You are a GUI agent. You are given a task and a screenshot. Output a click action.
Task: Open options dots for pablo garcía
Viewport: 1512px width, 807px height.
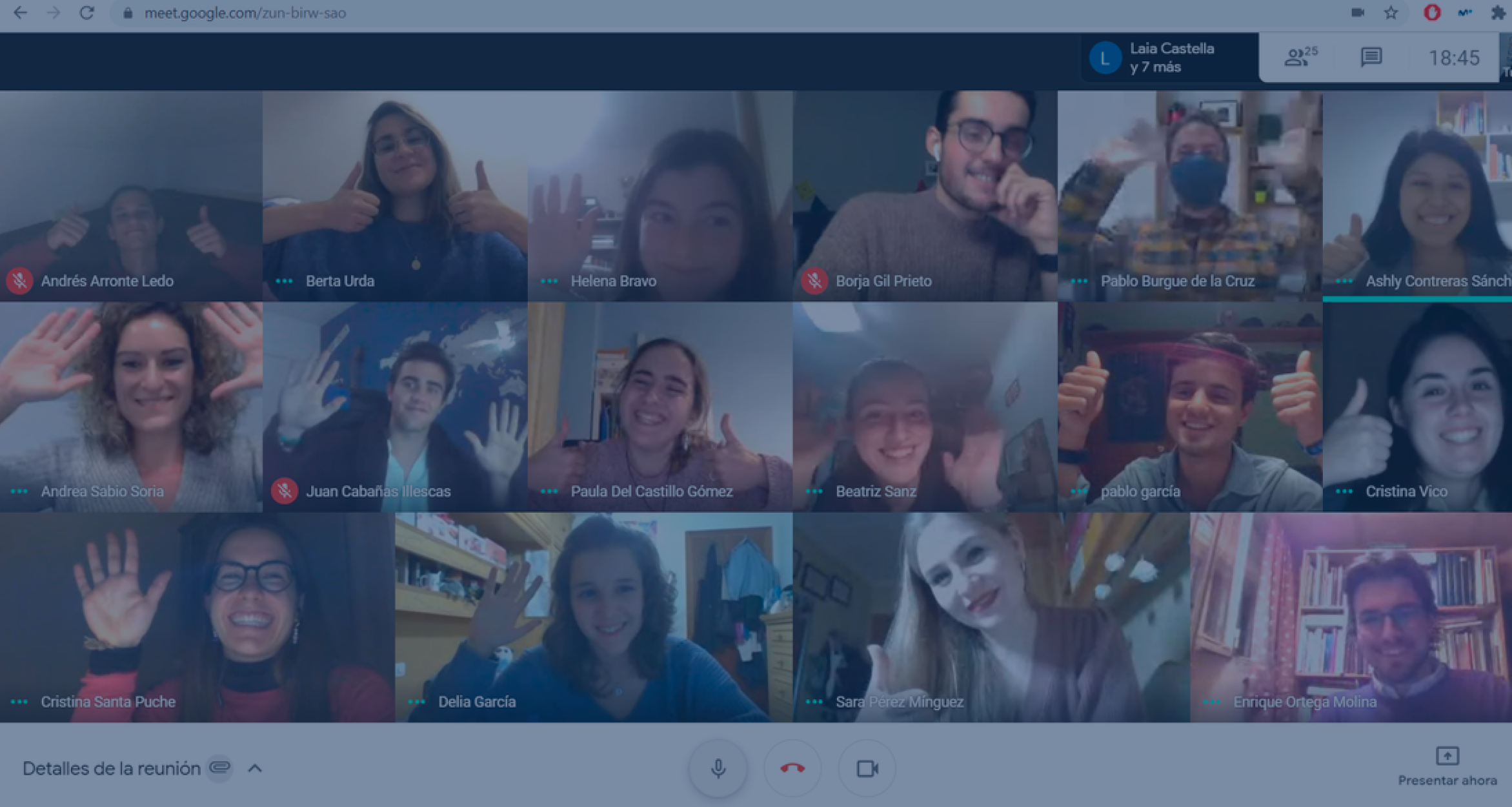(1079, 491)
